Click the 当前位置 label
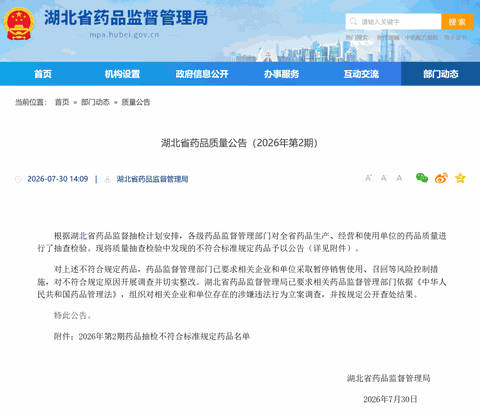Viewport: 480px width, 412px height. 31,102
